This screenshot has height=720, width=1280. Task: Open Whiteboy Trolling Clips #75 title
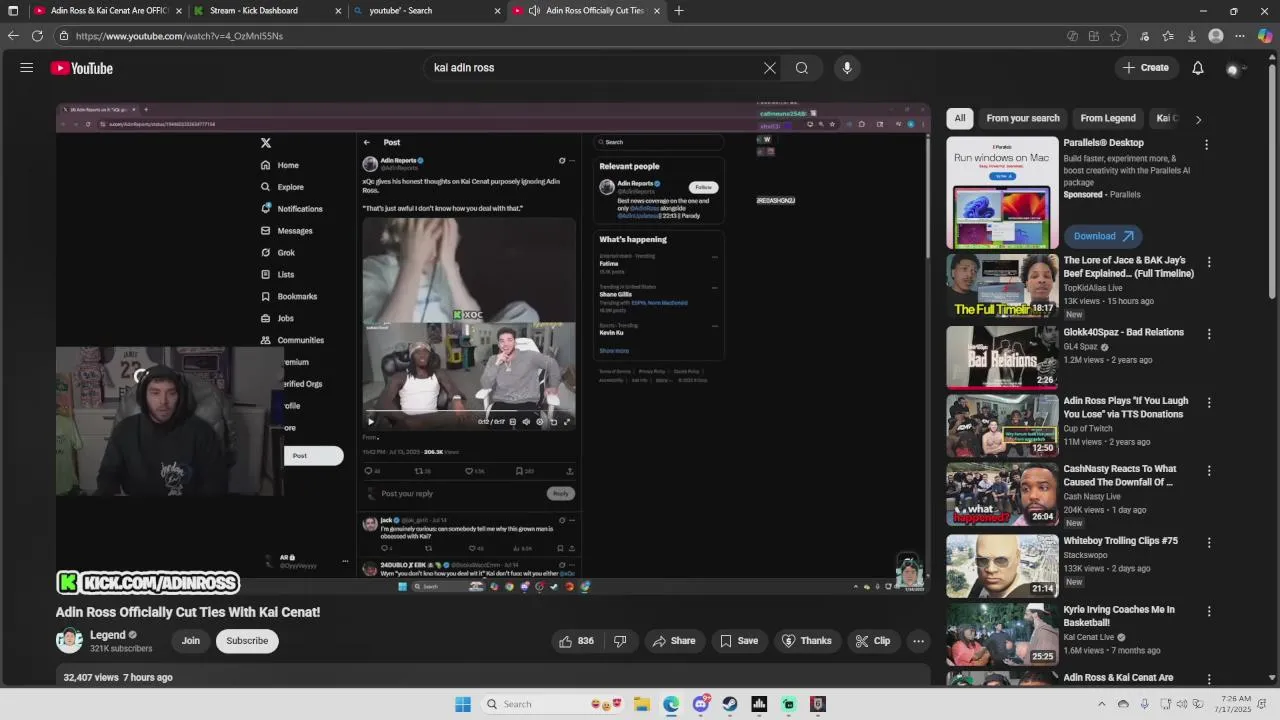coord(1120,541)
